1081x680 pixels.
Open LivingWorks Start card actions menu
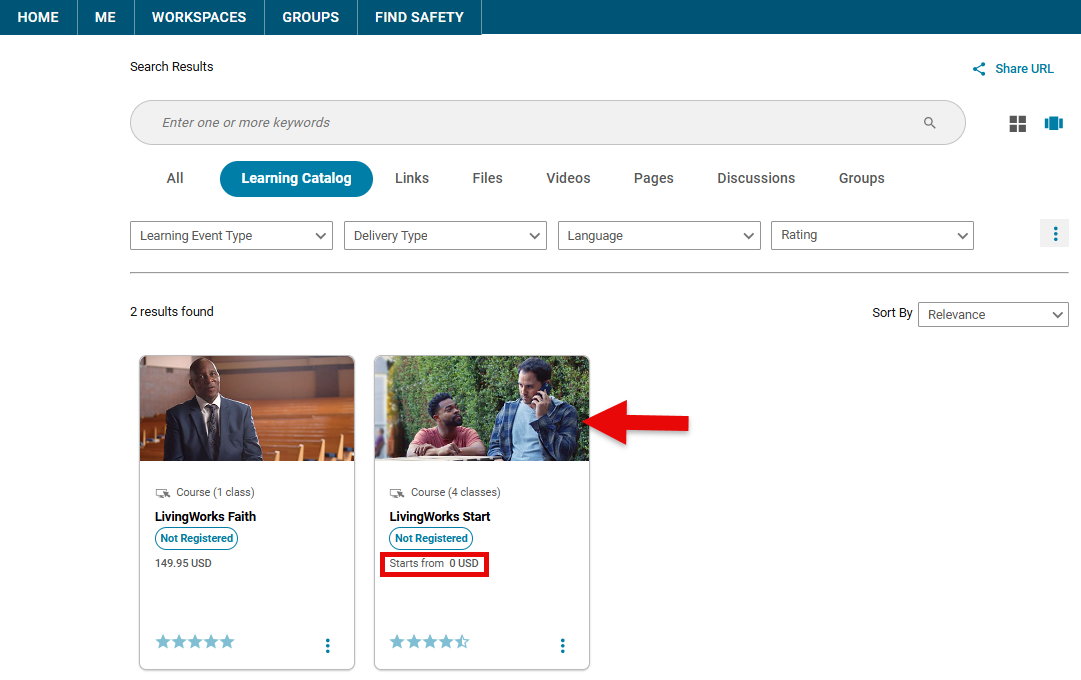point(563,646)
